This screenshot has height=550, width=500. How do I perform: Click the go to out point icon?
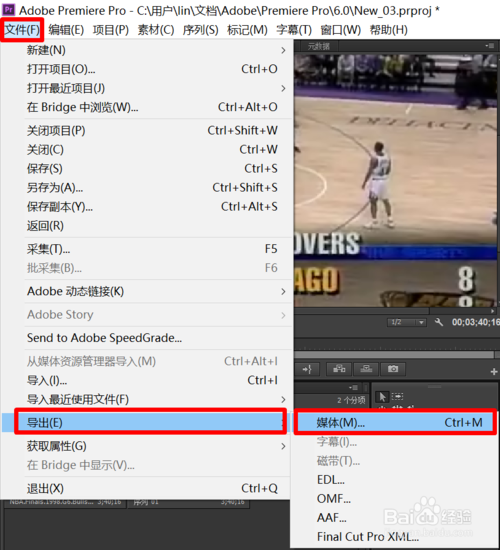click(307, 369)
